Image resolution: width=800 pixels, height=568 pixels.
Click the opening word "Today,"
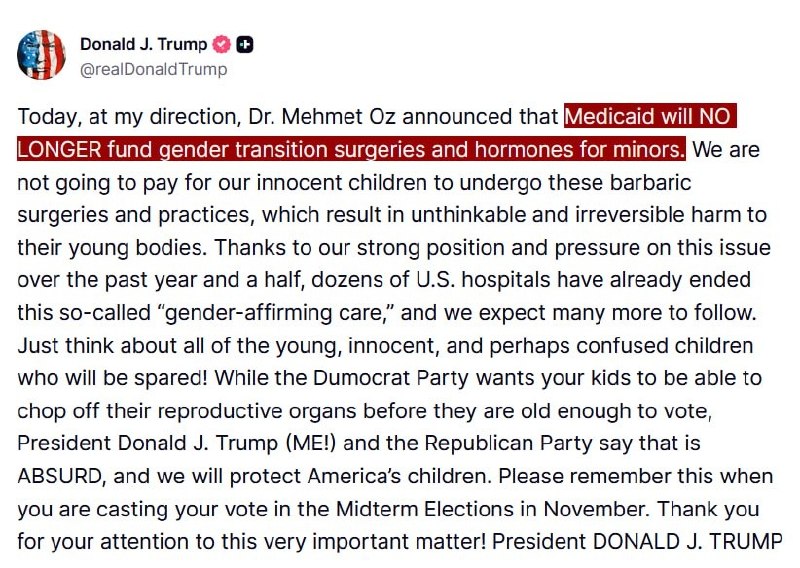49,117
